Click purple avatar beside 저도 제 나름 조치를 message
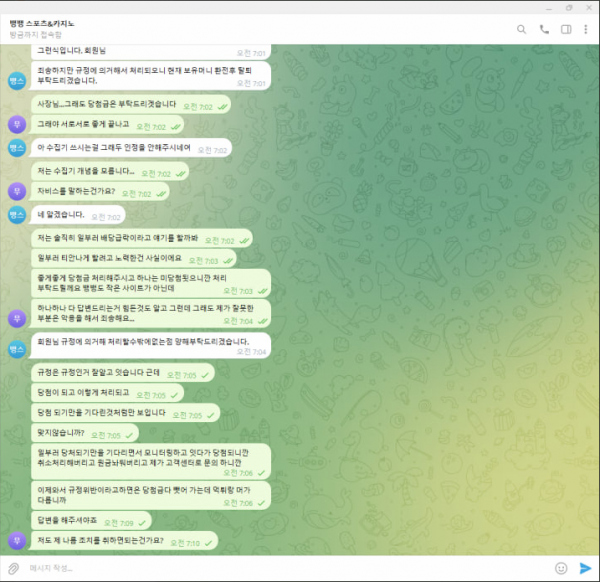The image size is (600, 582). (x=17, y=540)
